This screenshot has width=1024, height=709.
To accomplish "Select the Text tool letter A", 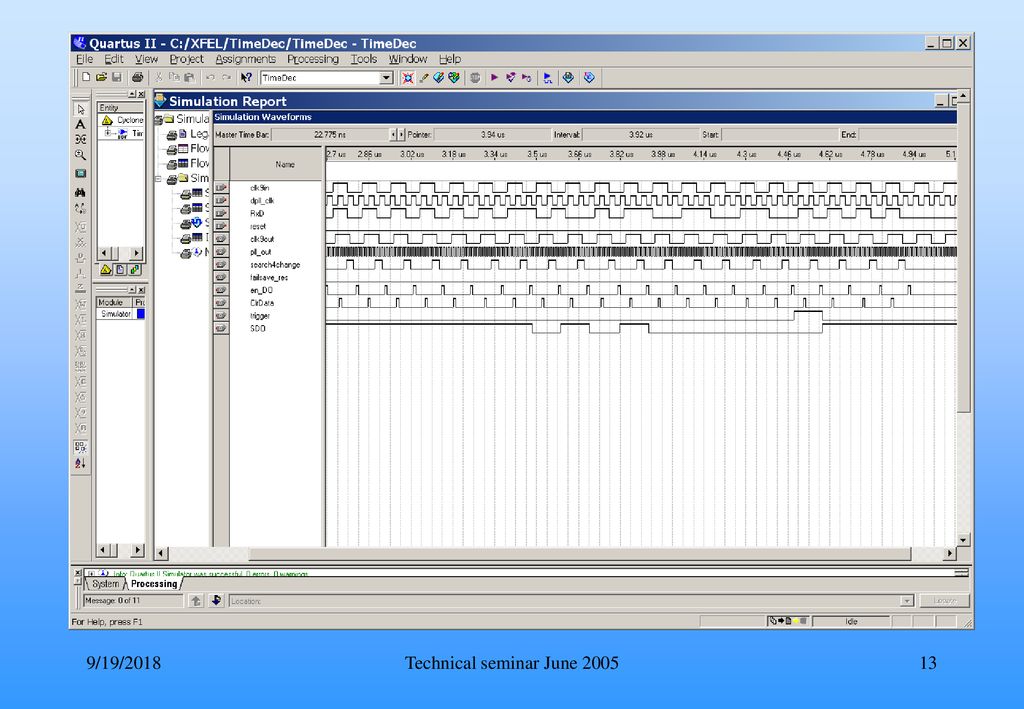I will coord(80,124).
